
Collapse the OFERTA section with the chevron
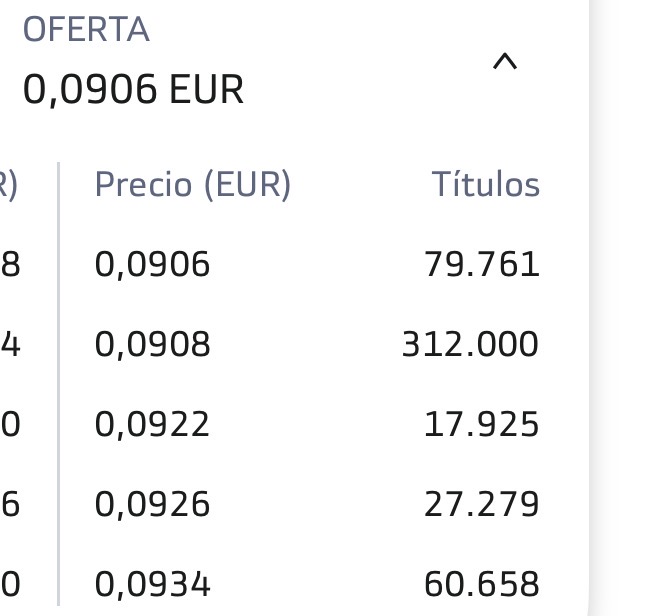505,62
